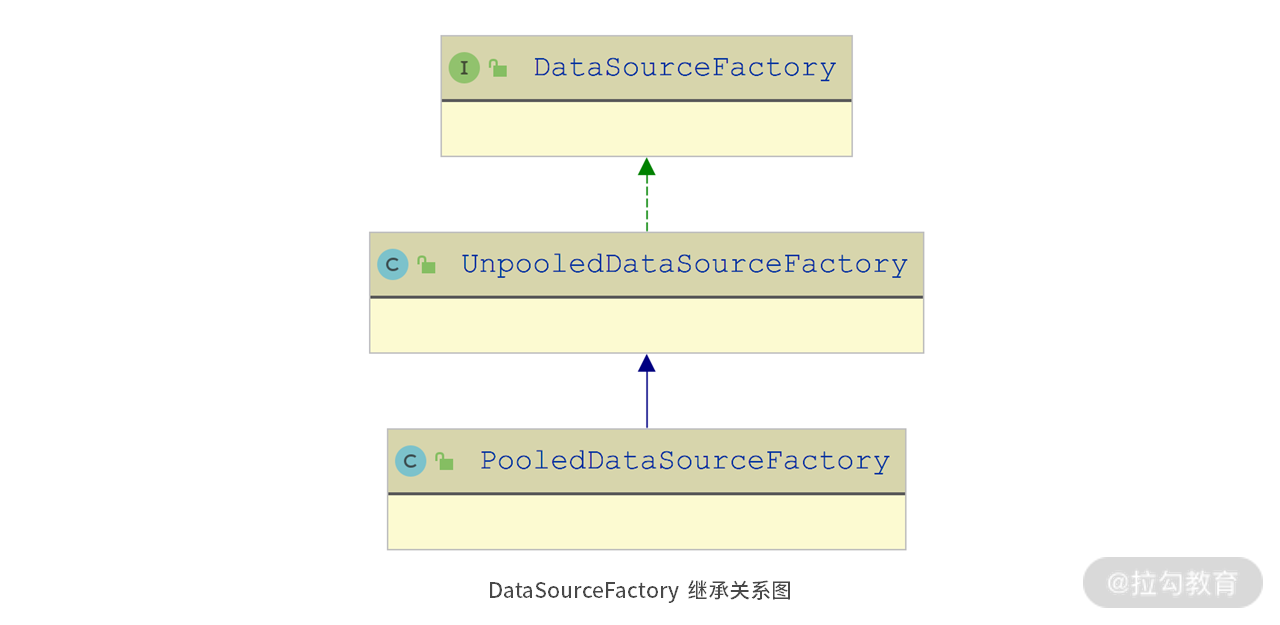Select the DataSourceFactory name label

pos(684,68)
